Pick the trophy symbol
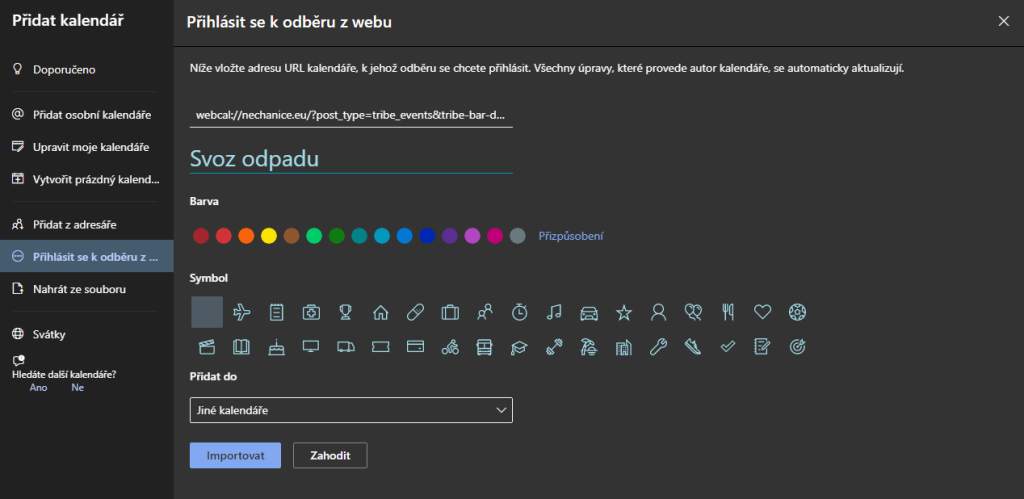Image resolution: width=1024 pixels, height=499 pixels. 345,312
